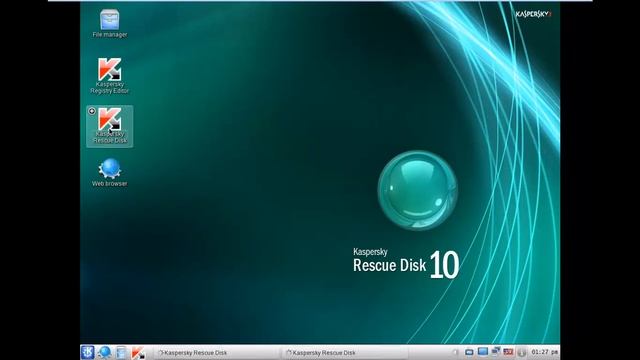640x360 pixels.
Task: Open web browser globe icon in taskbar
Action: click(104, 352)
